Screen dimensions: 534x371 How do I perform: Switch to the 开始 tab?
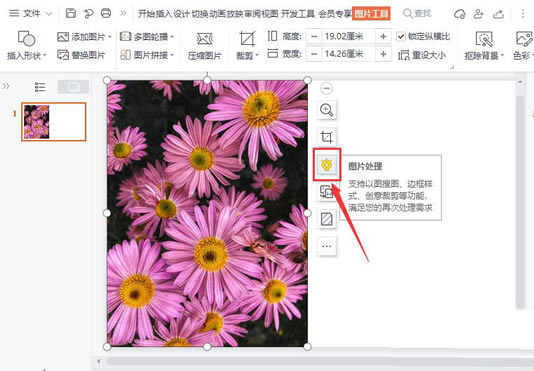(x=146, y=14)
